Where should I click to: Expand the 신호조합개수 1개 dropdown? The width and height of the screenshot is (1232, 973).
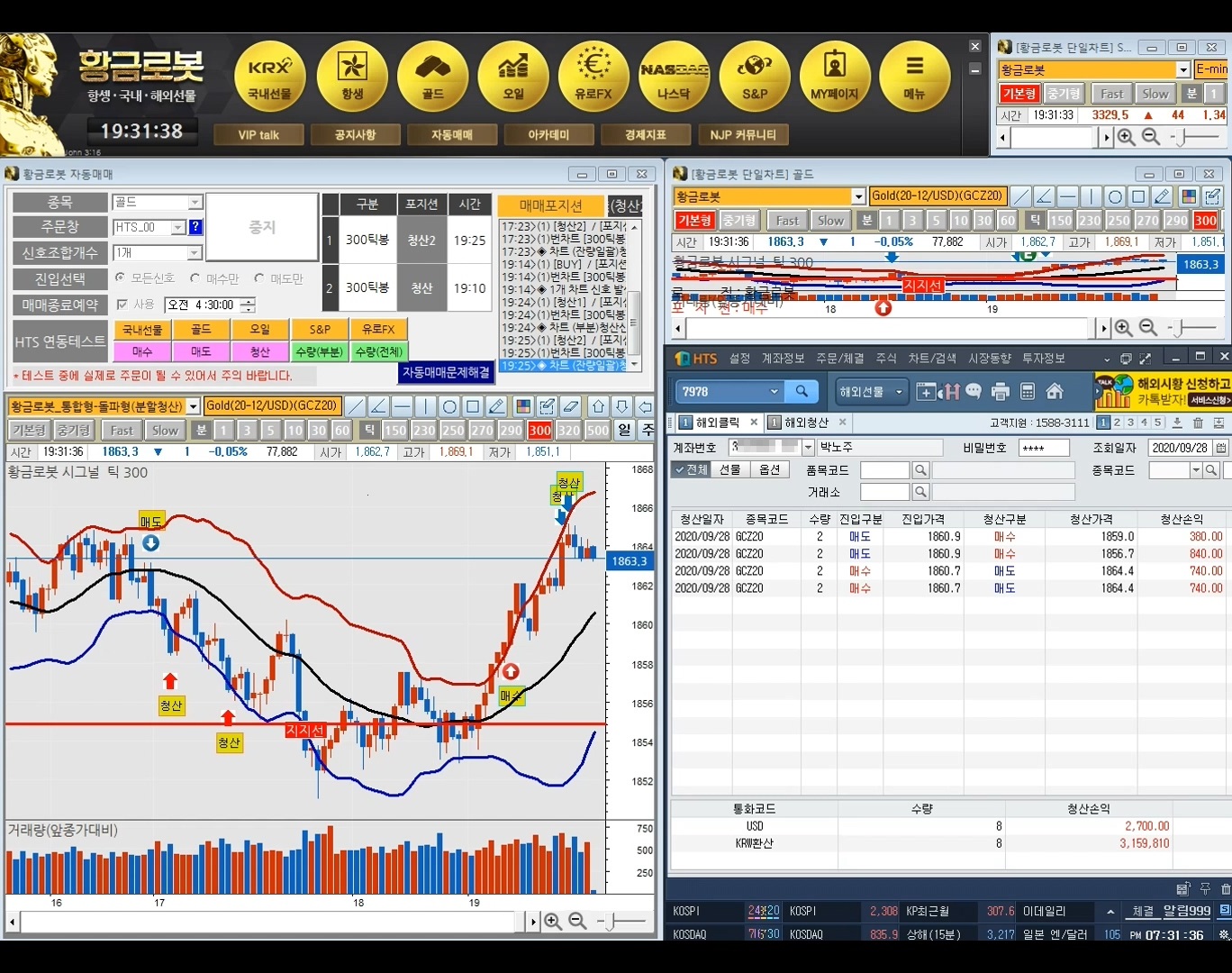[x=195, y=253]
